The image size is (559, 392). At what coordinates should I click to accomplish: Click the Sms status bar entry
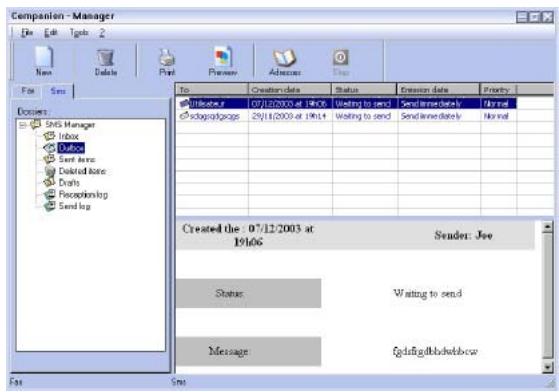point(179,382)
